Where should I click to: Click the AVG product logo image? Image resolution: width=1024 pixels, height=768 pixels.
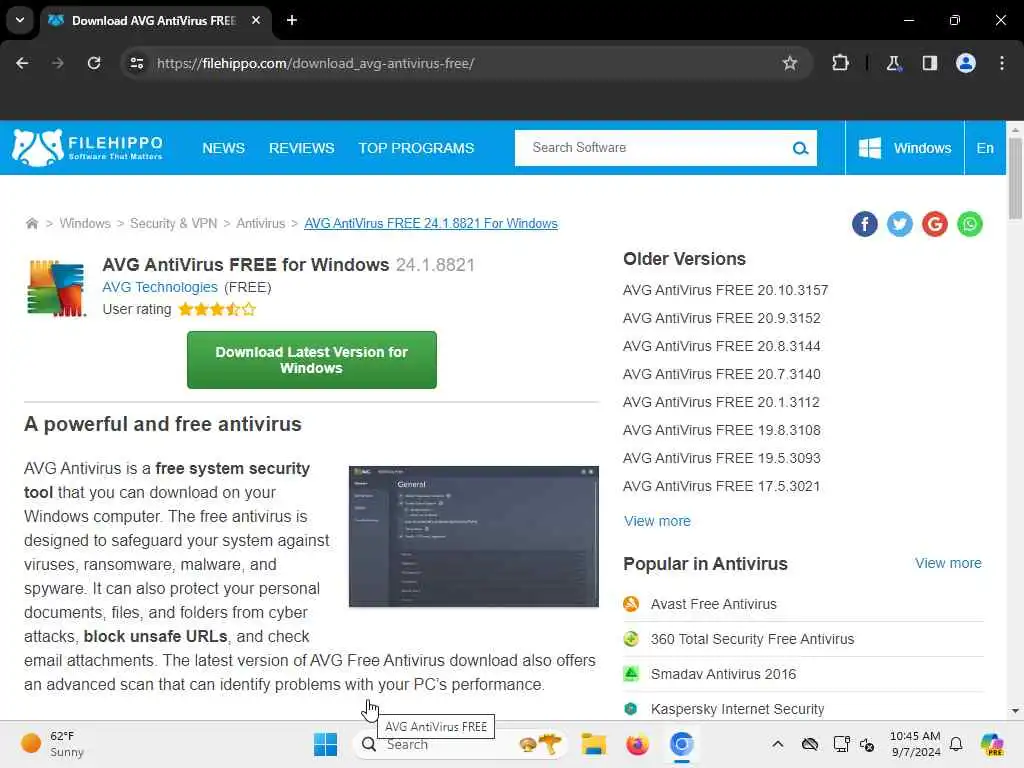click(x=56, y=288)
